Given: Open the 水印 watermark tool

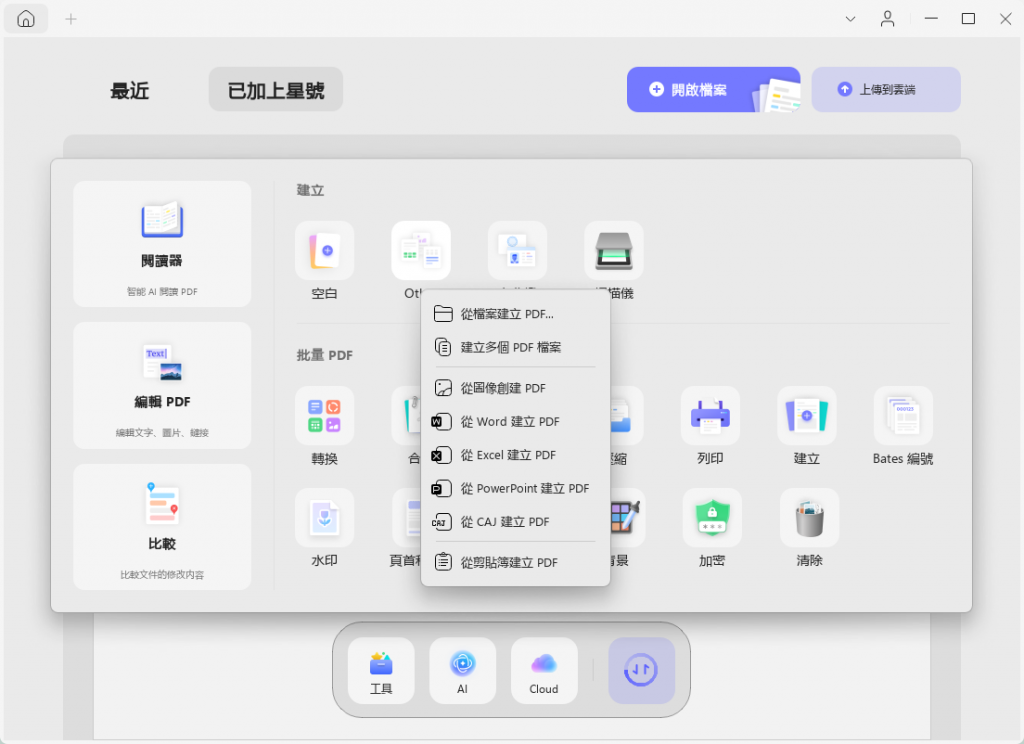Looking at the screenshot, I should click(x=325, y=518).
